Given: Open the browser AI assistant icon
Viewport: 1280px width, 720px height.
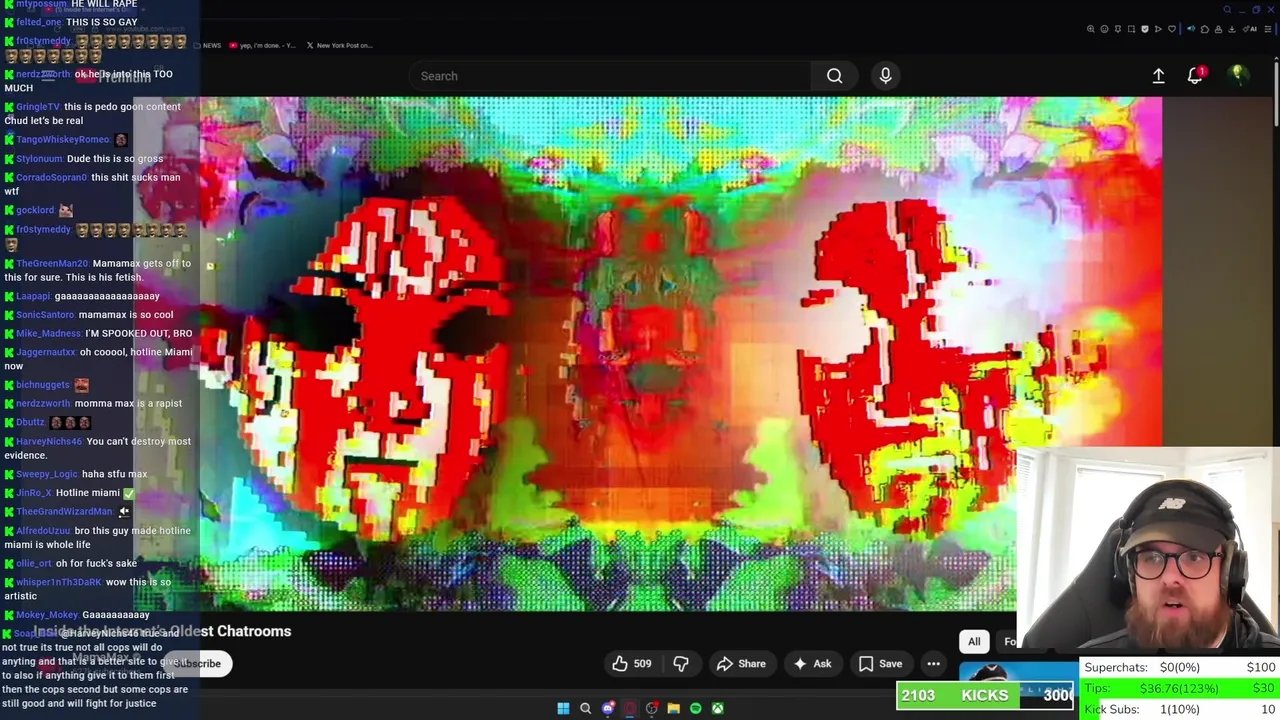Looking at the screenshot, I should pos(1250,29).
